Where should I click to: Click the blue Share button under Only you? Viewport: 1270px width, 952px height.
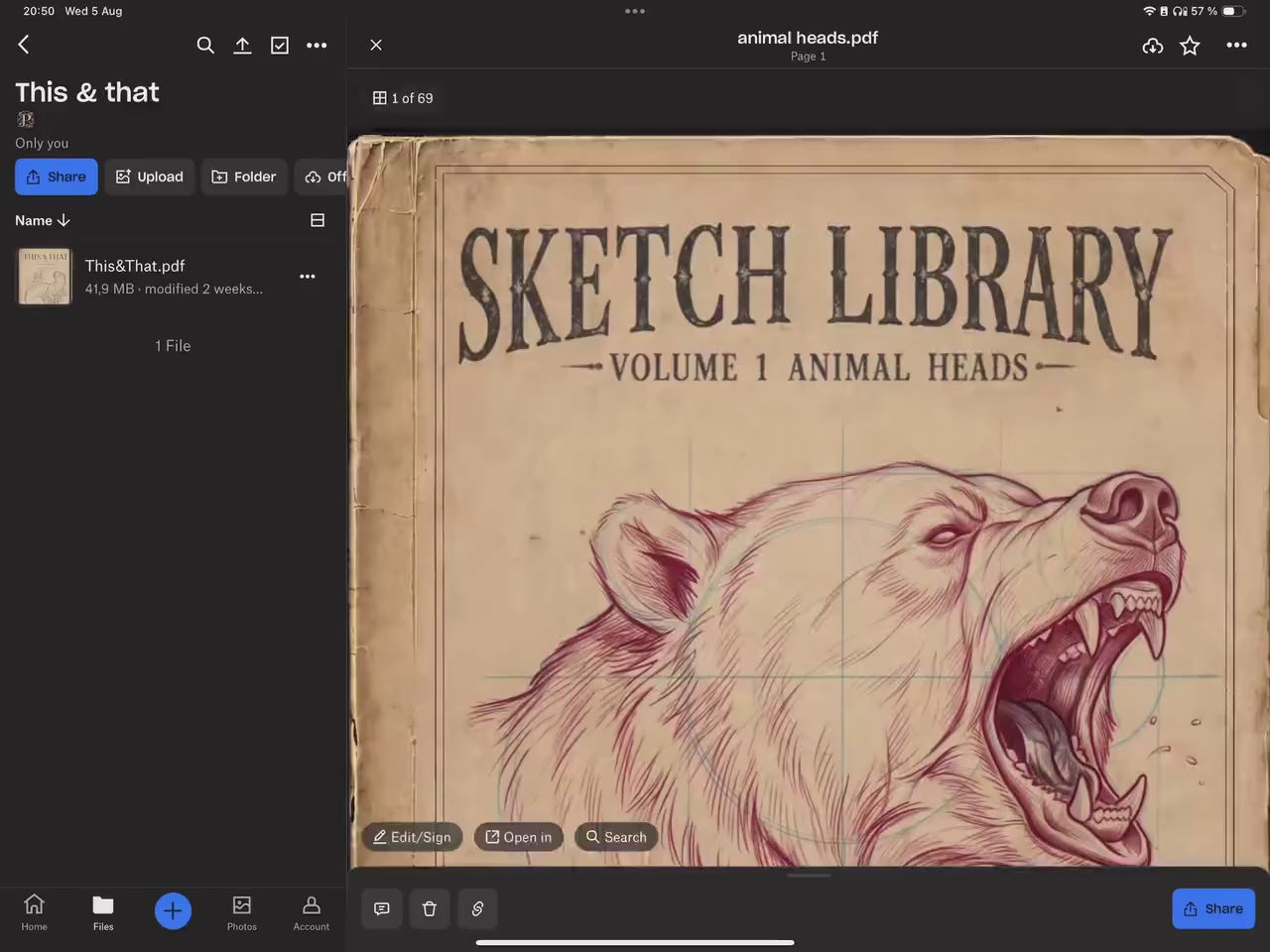point(57,177)
